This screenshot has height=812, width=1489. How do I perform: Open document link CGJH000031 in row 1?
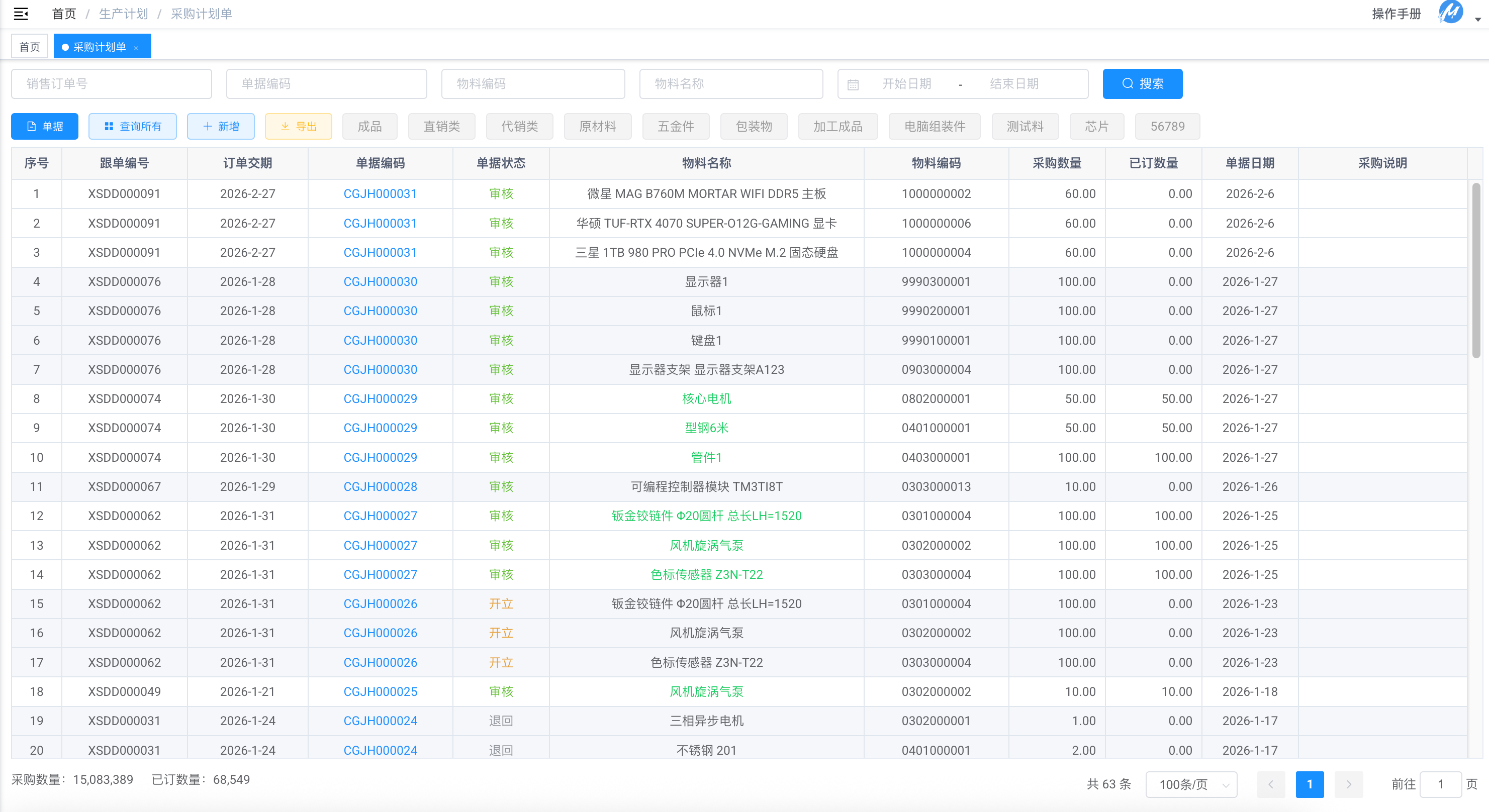point(380,193)
